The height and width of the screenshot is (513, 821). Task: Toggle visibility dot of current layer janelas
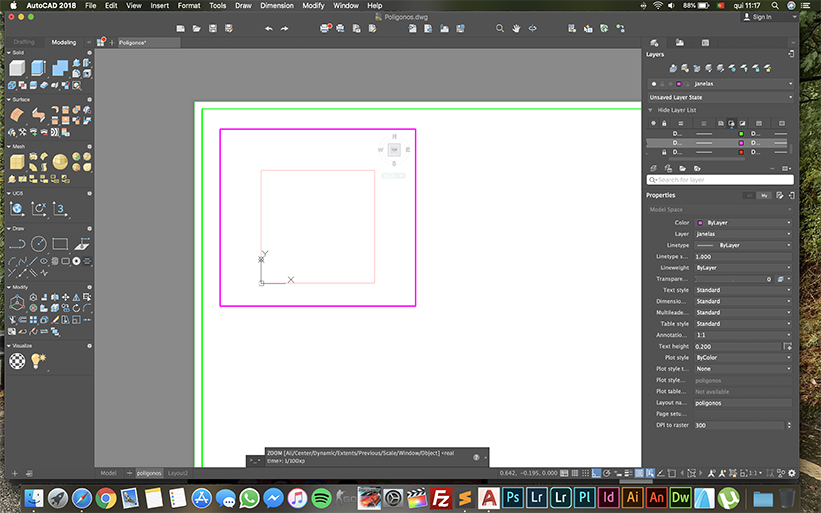pos(653,84)
